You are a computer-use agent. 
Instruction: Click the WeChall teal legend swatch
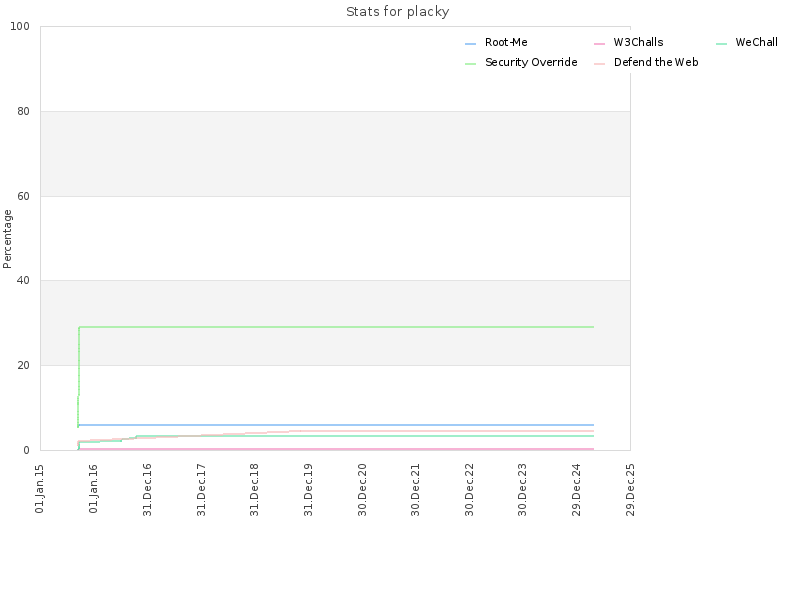tap(721, 44)
